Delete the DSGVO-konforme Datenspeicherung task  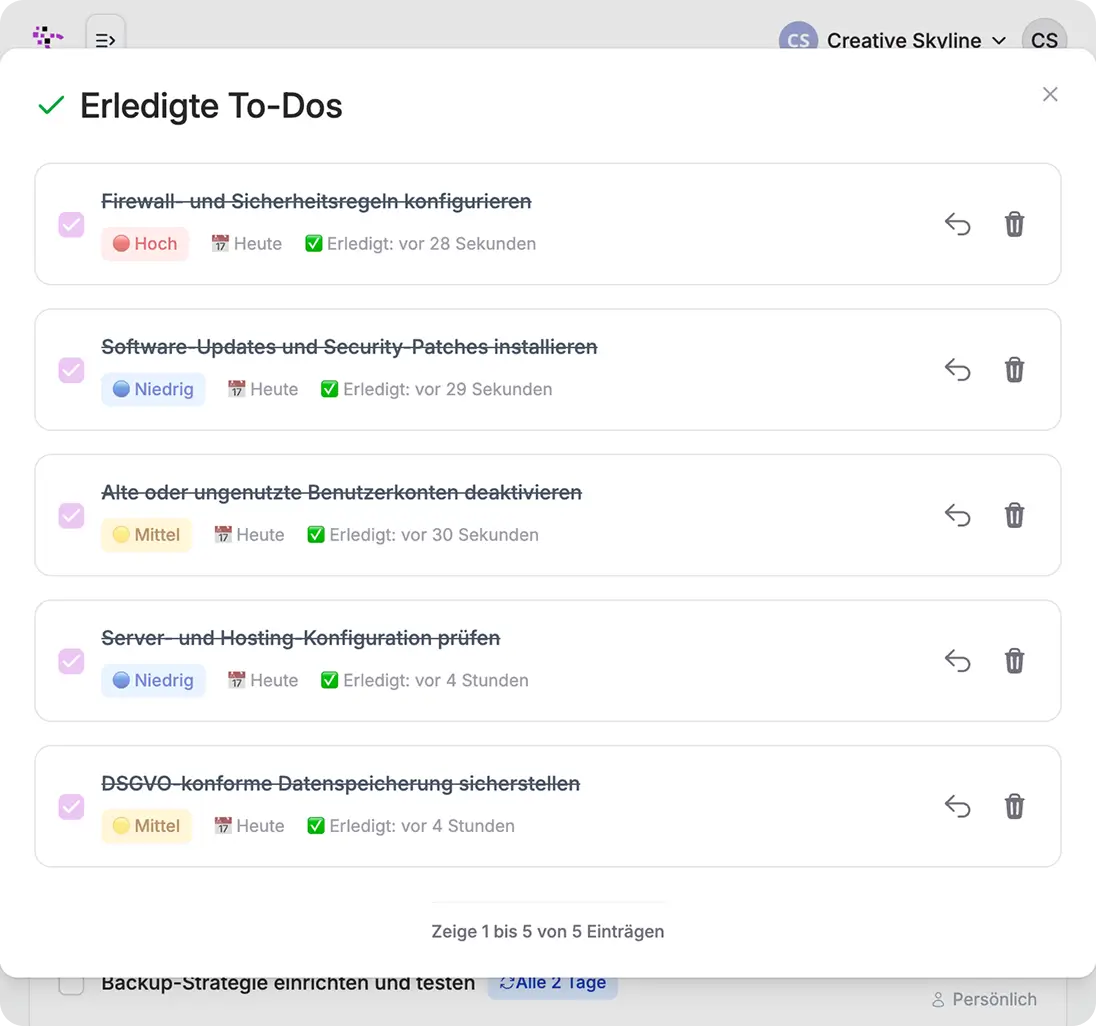pos(1014,807)
